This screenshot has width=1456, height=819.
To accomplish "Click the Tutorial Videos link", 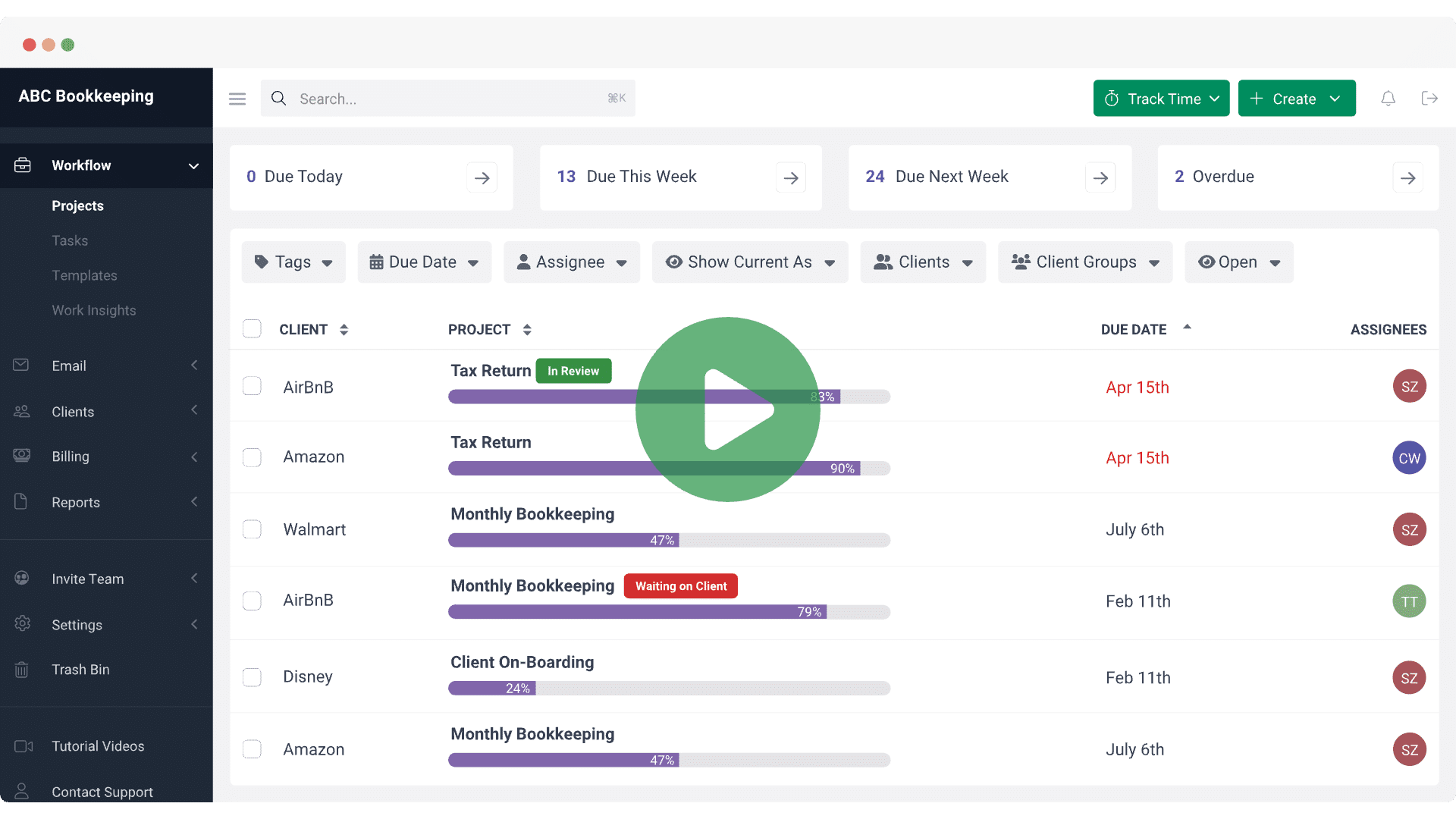I will 98,746.
